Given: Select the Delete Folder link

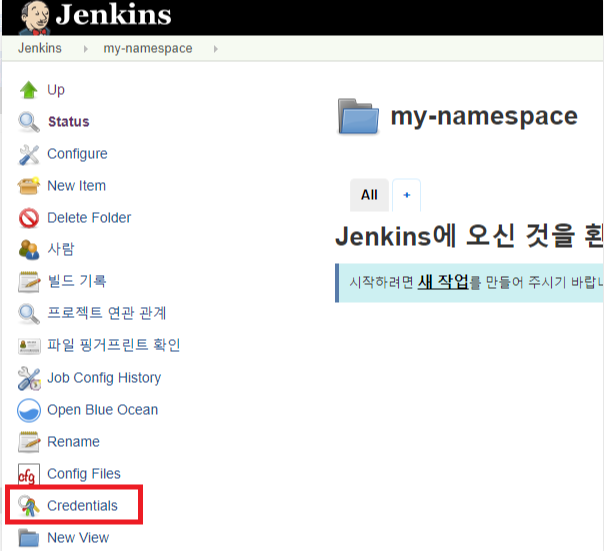Looking at the screenshot, I should (89, 218).
